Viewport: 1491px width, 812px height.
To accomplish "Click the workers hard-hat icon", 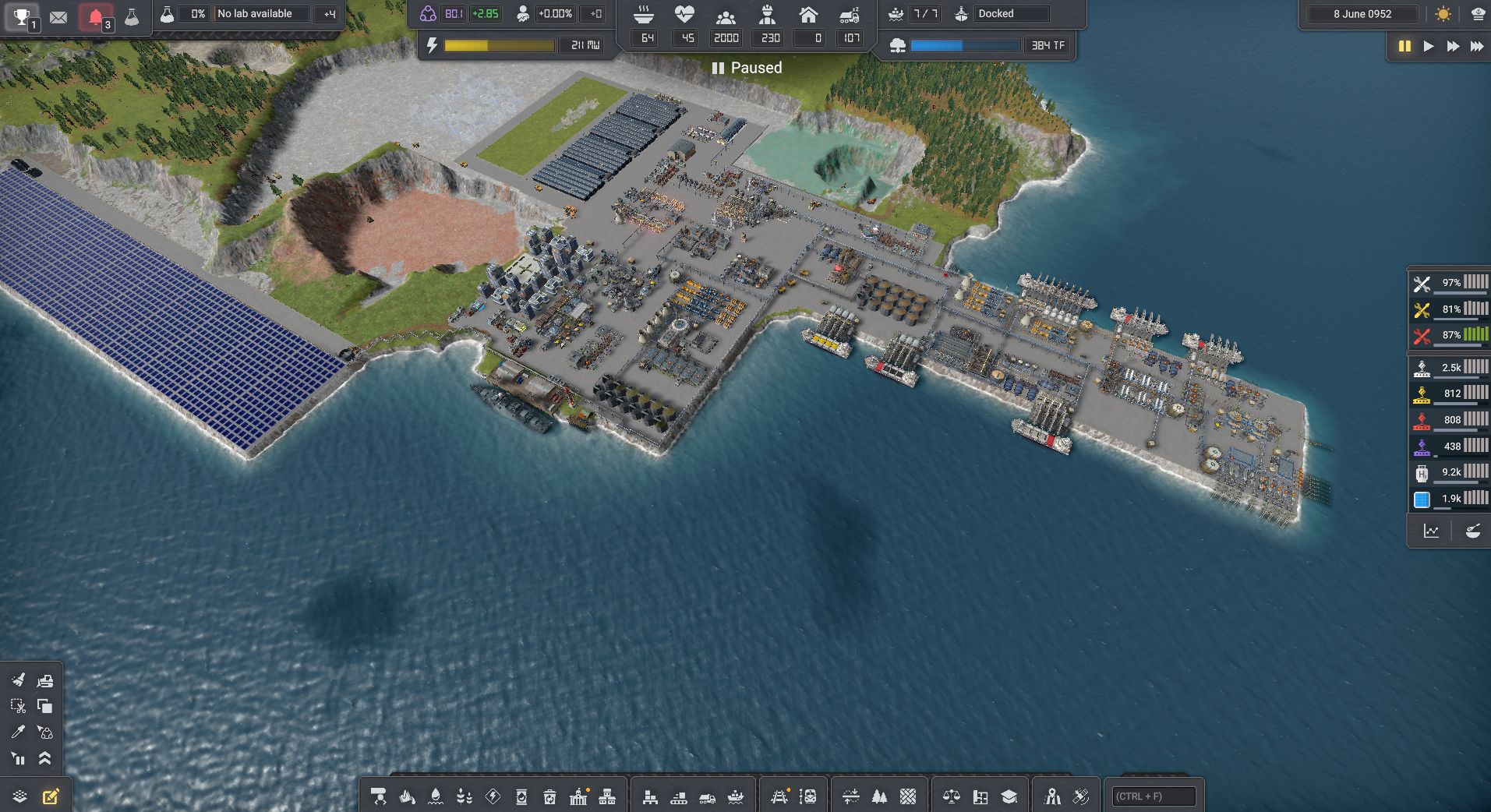I will (768, 14).
